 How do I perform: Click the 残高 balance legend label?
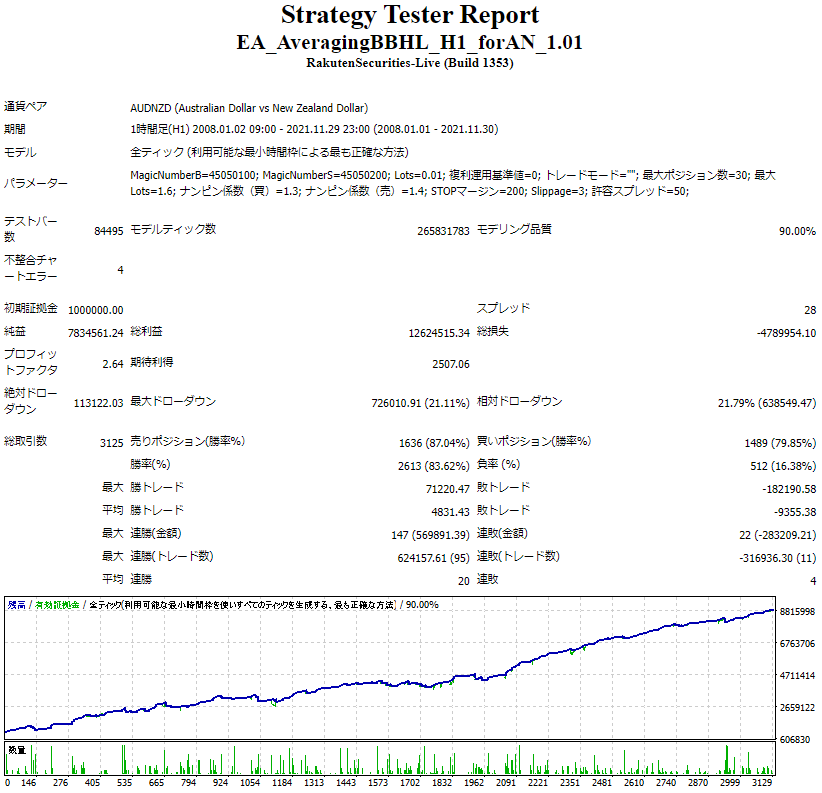click(16, 605)
